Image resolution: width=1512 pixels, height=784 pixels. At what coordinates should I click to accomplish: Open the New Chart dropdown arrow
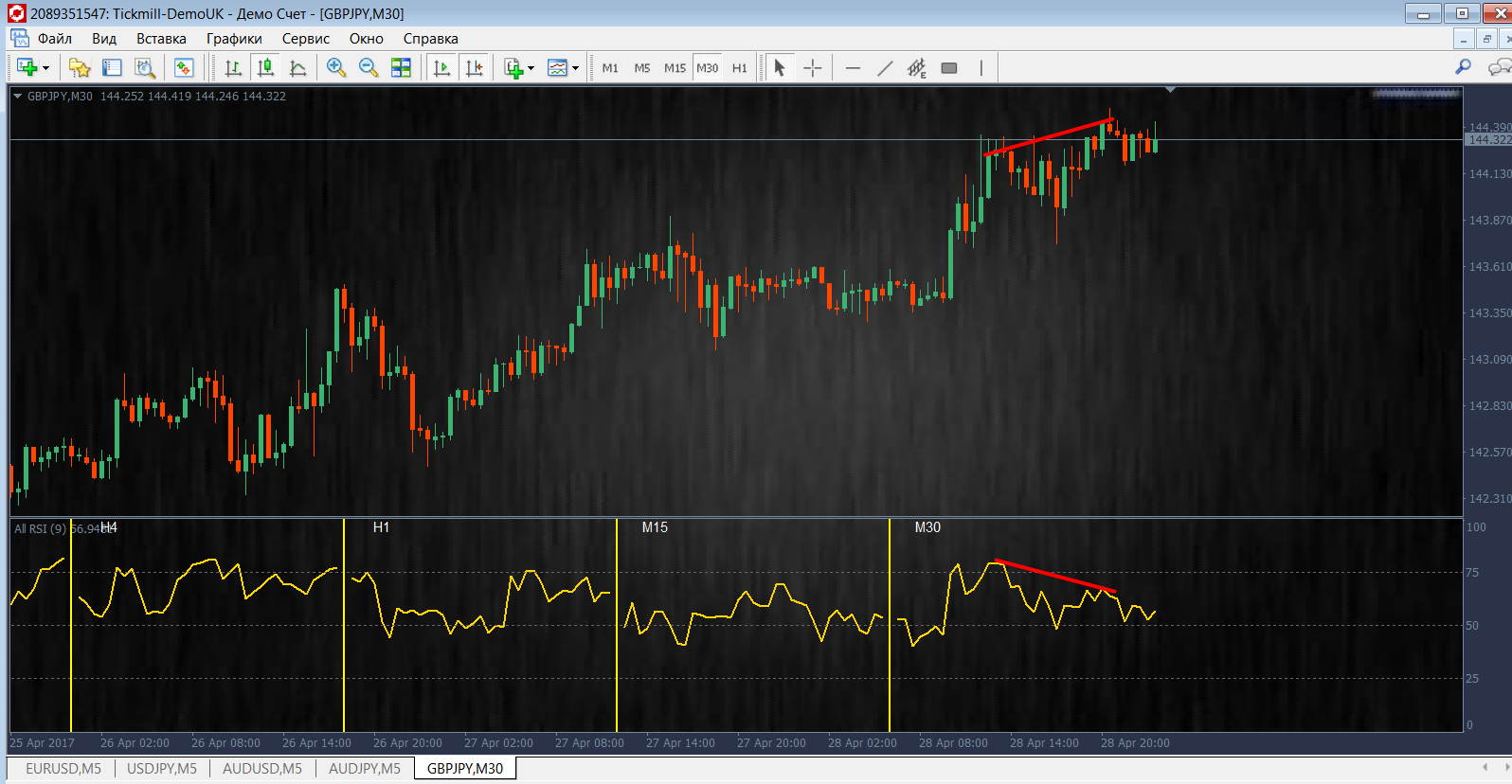45,68
